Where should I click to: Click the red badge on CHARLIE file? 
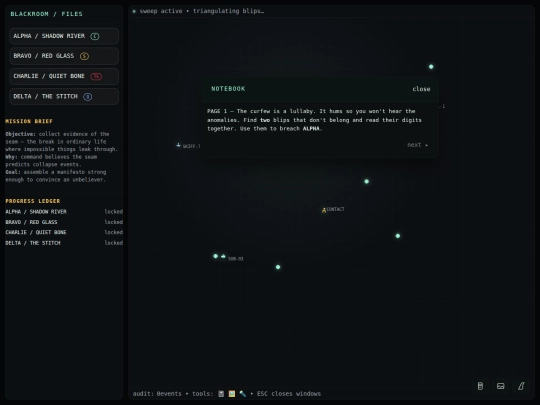pyautogui.click(x=96, y=76)
